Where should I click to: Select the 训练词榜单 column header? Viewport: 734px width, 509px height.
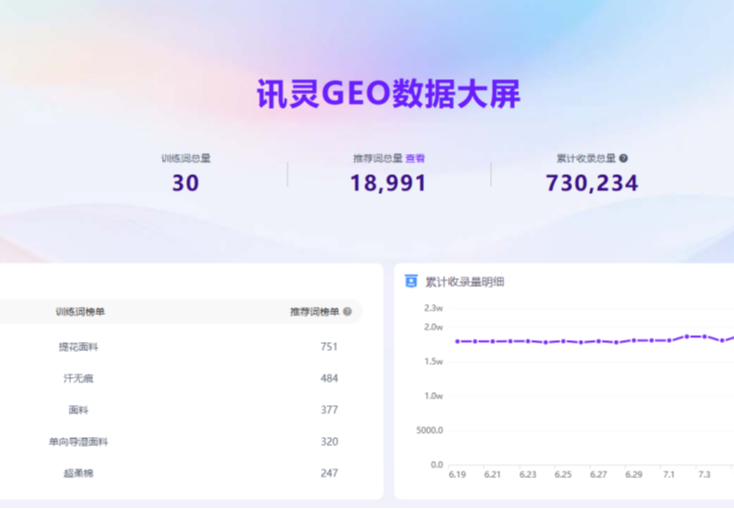point(80,311)
